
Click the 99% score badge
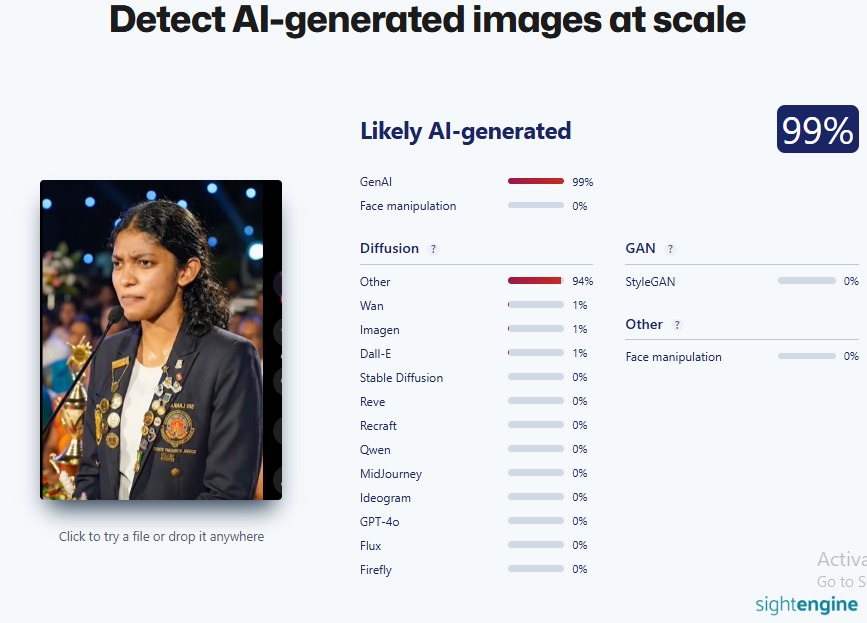[x=817, y=129]
